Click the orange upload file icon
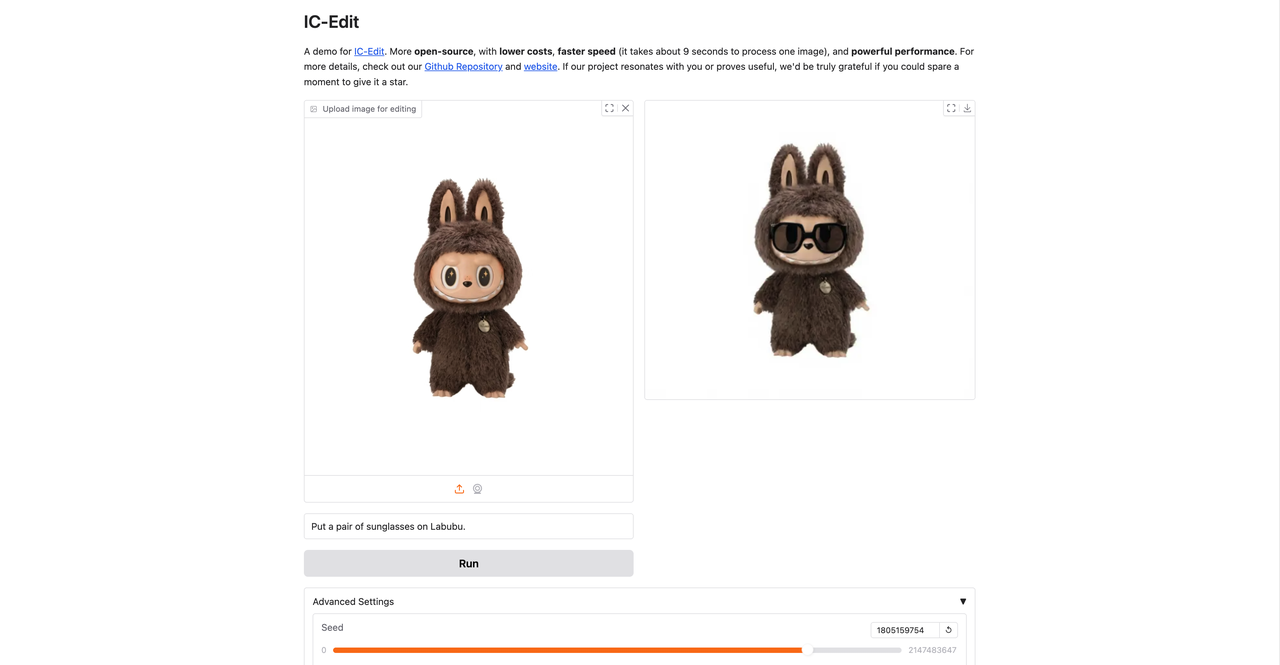 pyautogui.click(x=459, y=489)
